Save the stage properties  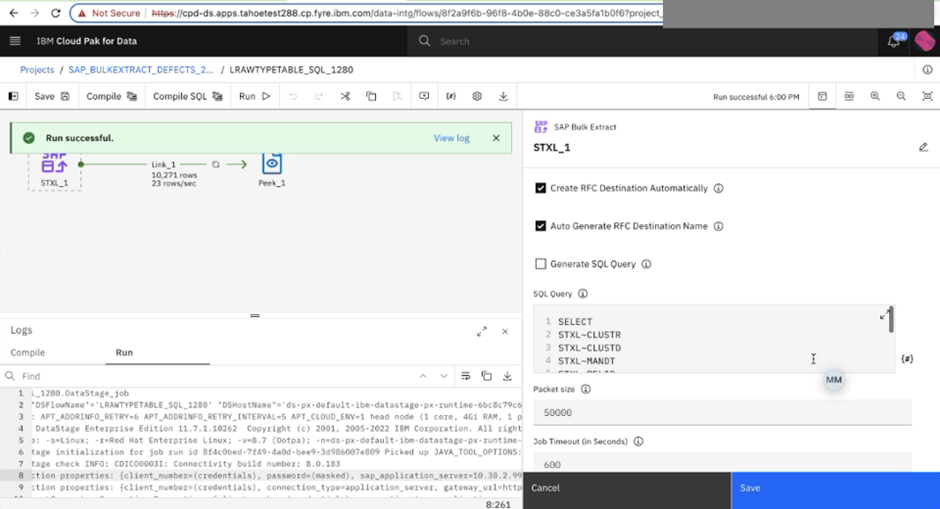click(x=836, y=490)
